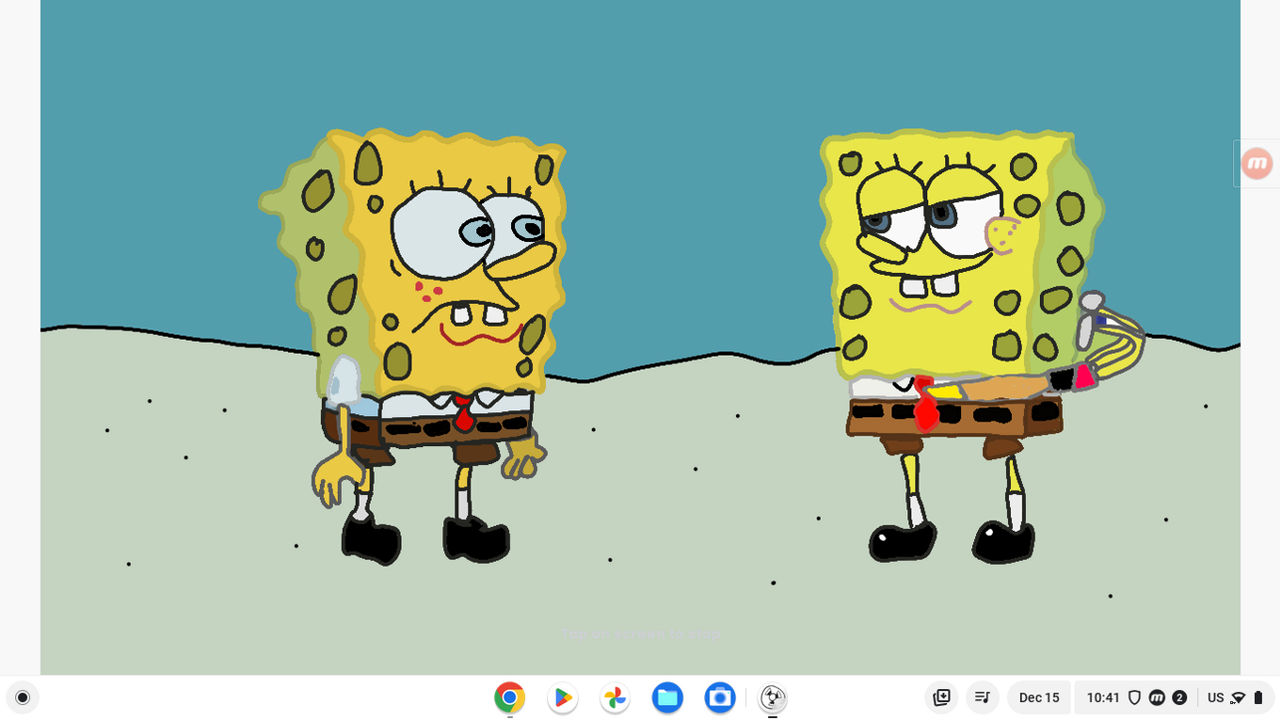1280x720 pixels.
Task: Open the US keyboard layout selector
Action: click(1215, 697)
